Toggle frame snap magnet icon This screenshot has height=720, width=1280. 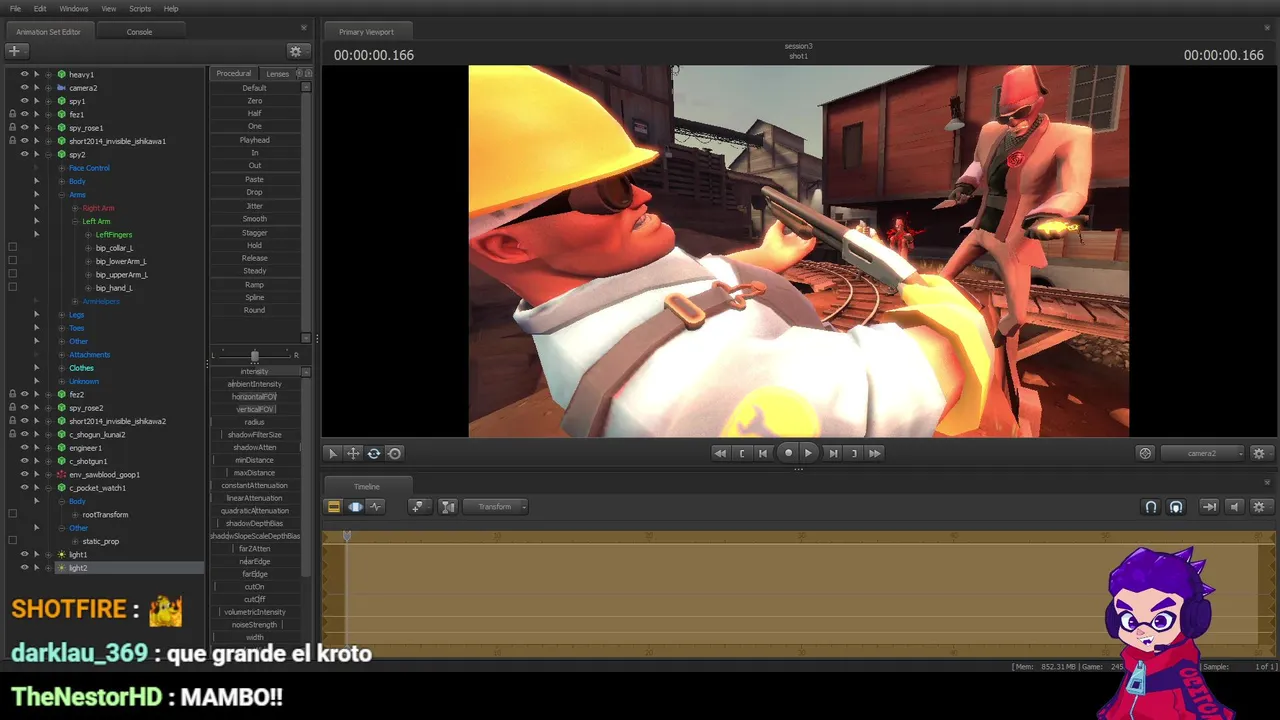coord(1176,507)
